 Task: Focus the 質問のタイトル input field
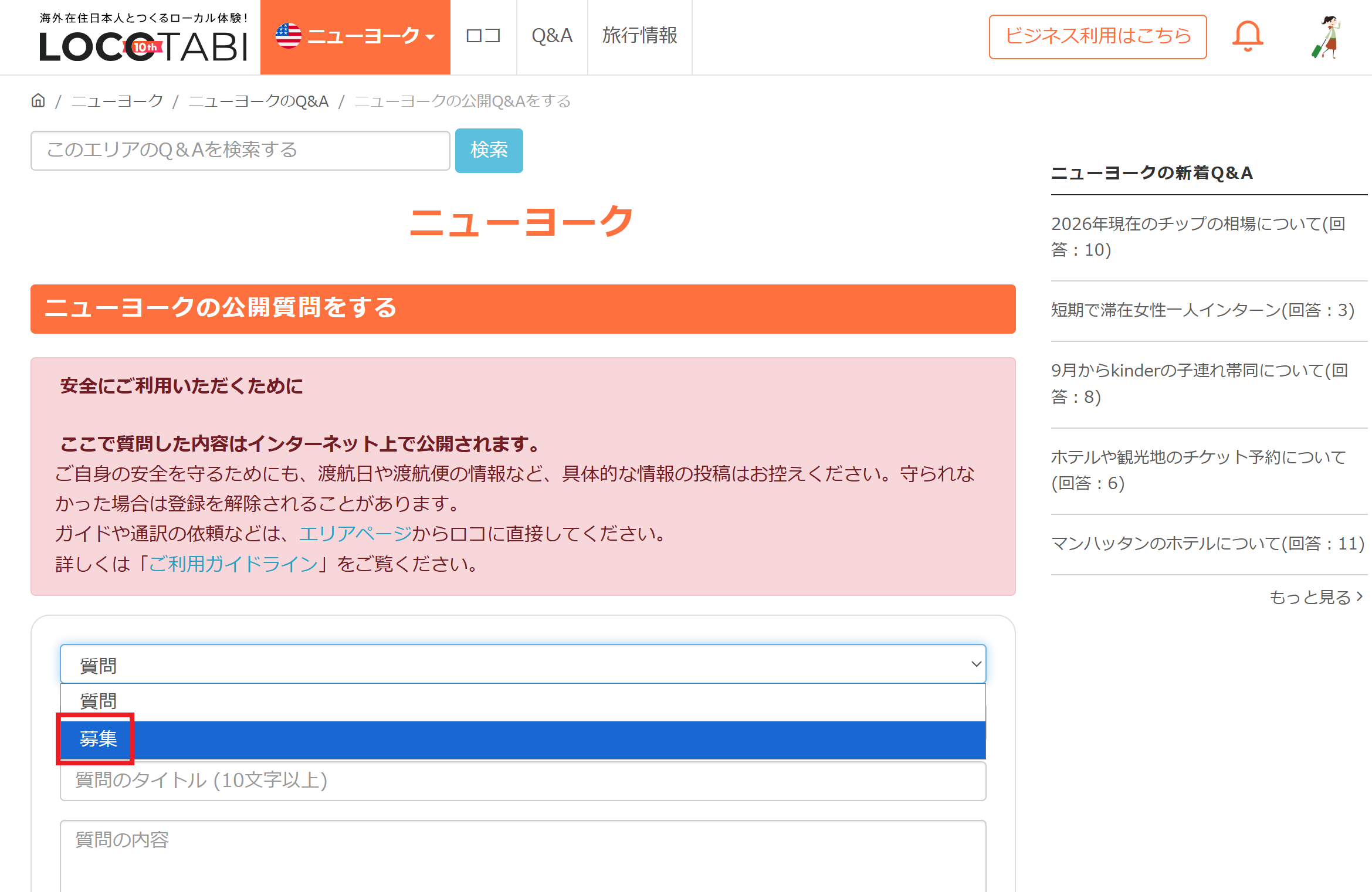(x=523, y=781)
